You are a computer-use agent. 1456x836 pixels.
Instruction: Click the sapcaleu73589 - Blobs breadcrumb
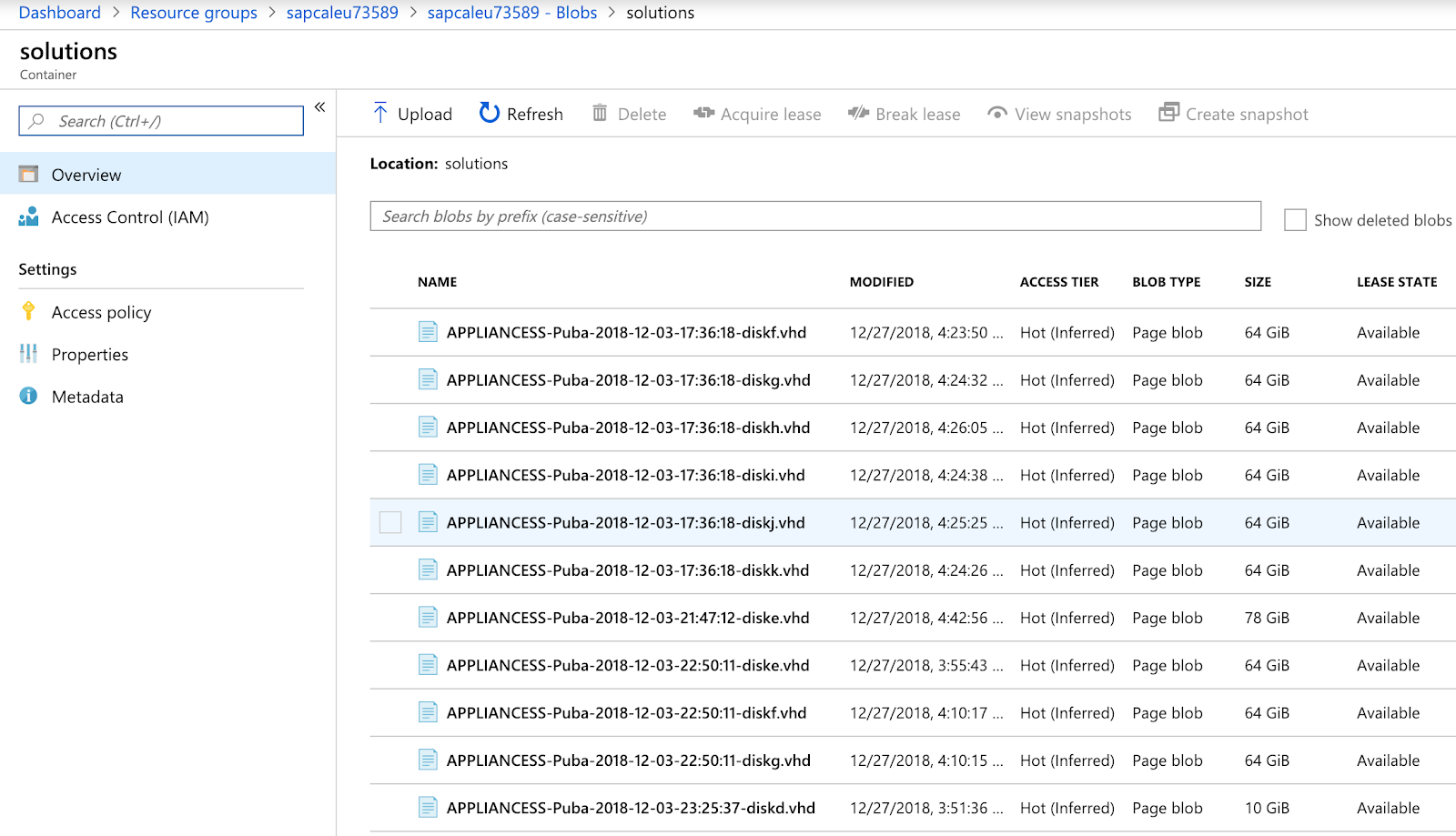512,13
